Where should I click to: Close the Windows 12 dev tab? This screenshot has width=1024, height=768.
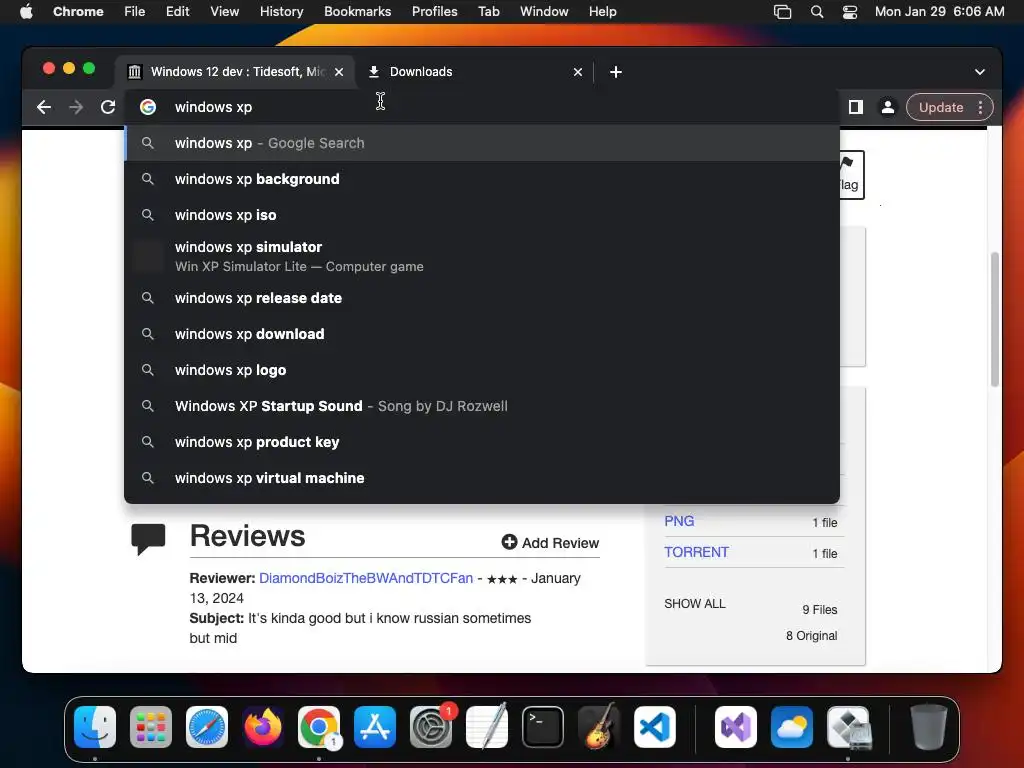click(339, 72)
